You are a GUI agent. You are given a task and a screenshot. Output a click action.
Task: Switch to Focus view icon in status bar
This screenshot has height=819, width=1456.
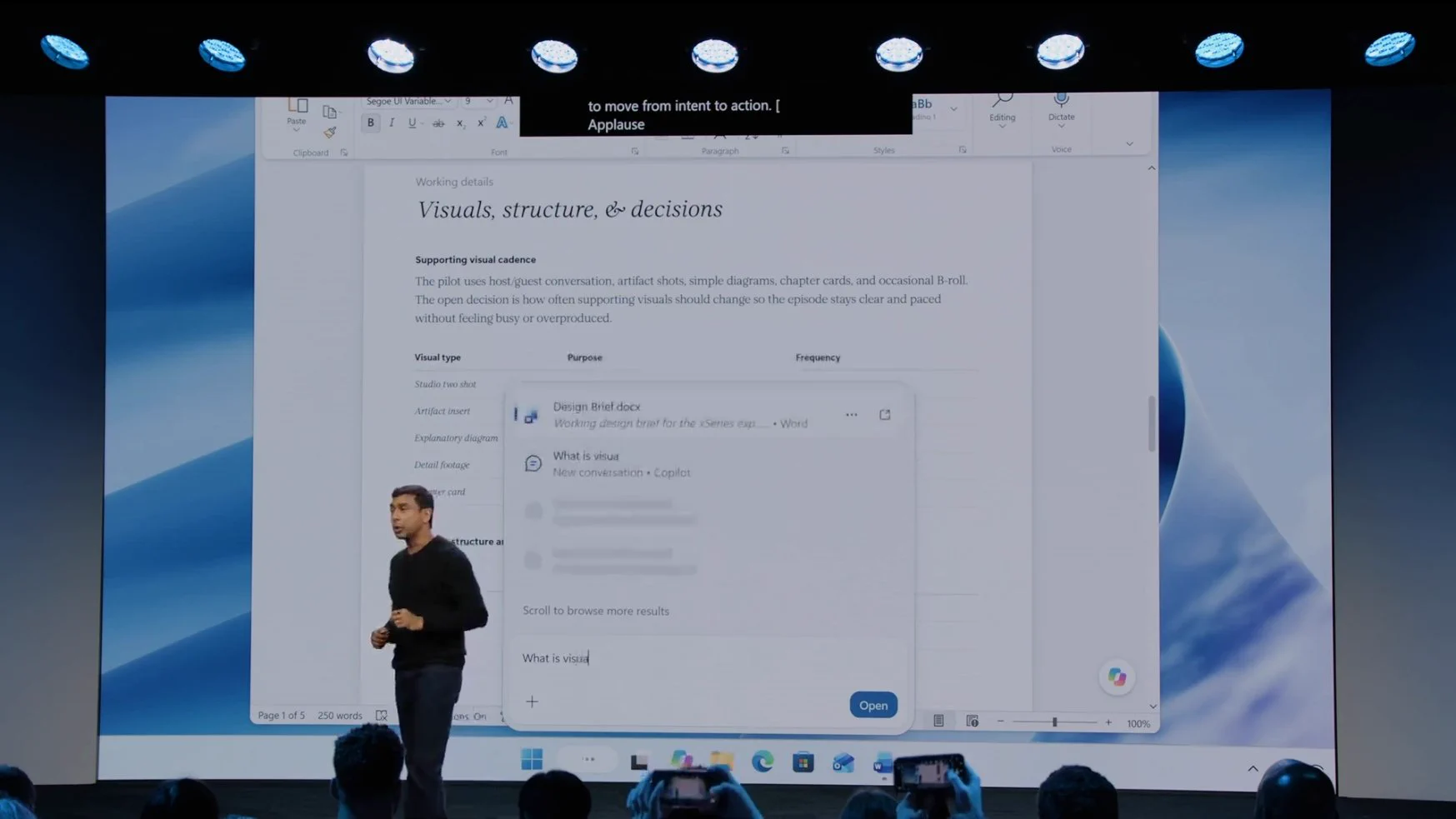(x=972, y=721)
